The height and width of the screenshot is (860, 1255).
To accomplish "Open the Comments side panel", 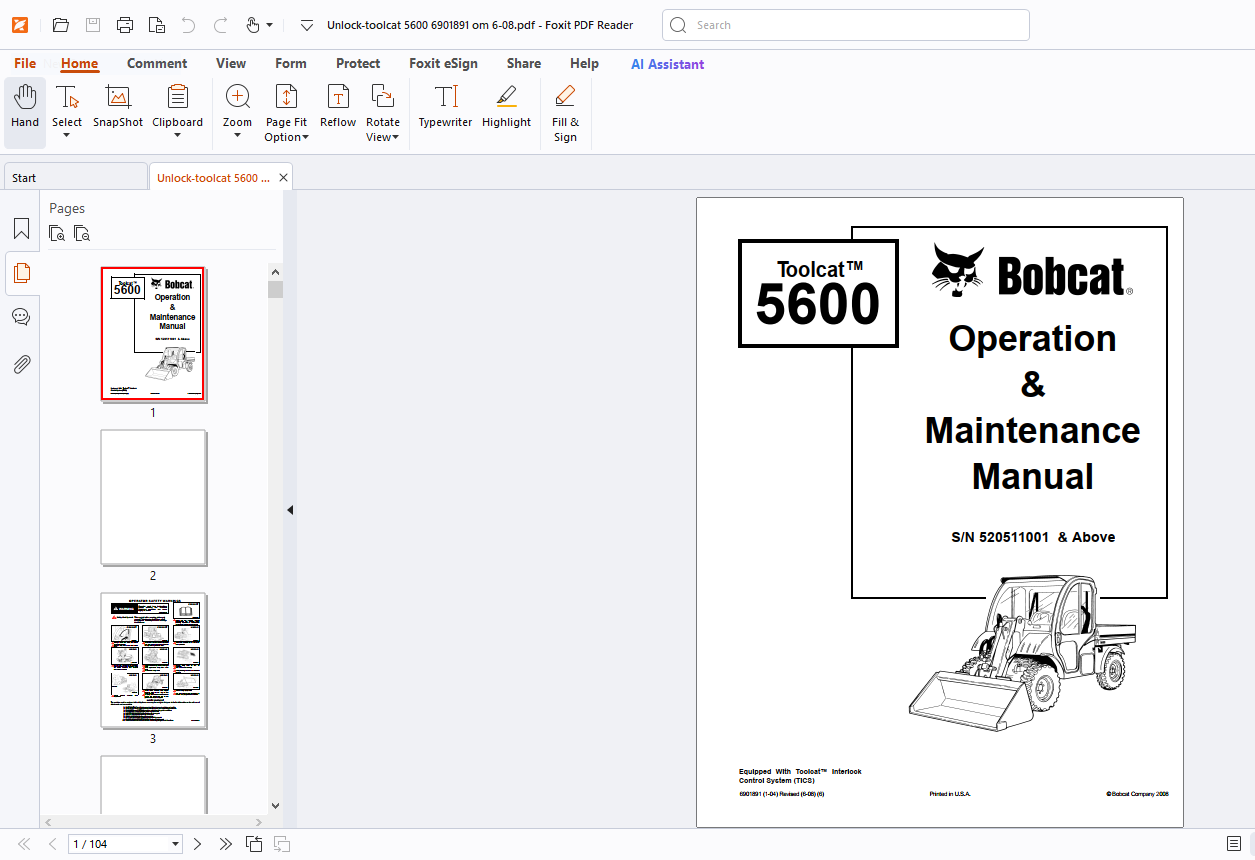I will click(x=21, y=317).
